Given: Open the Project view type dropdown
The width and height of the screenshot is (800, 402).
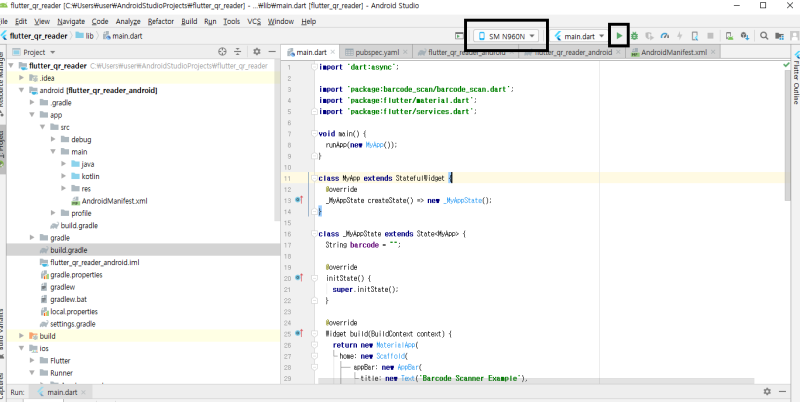Looking at the screenshot, I should click(34, 52).
